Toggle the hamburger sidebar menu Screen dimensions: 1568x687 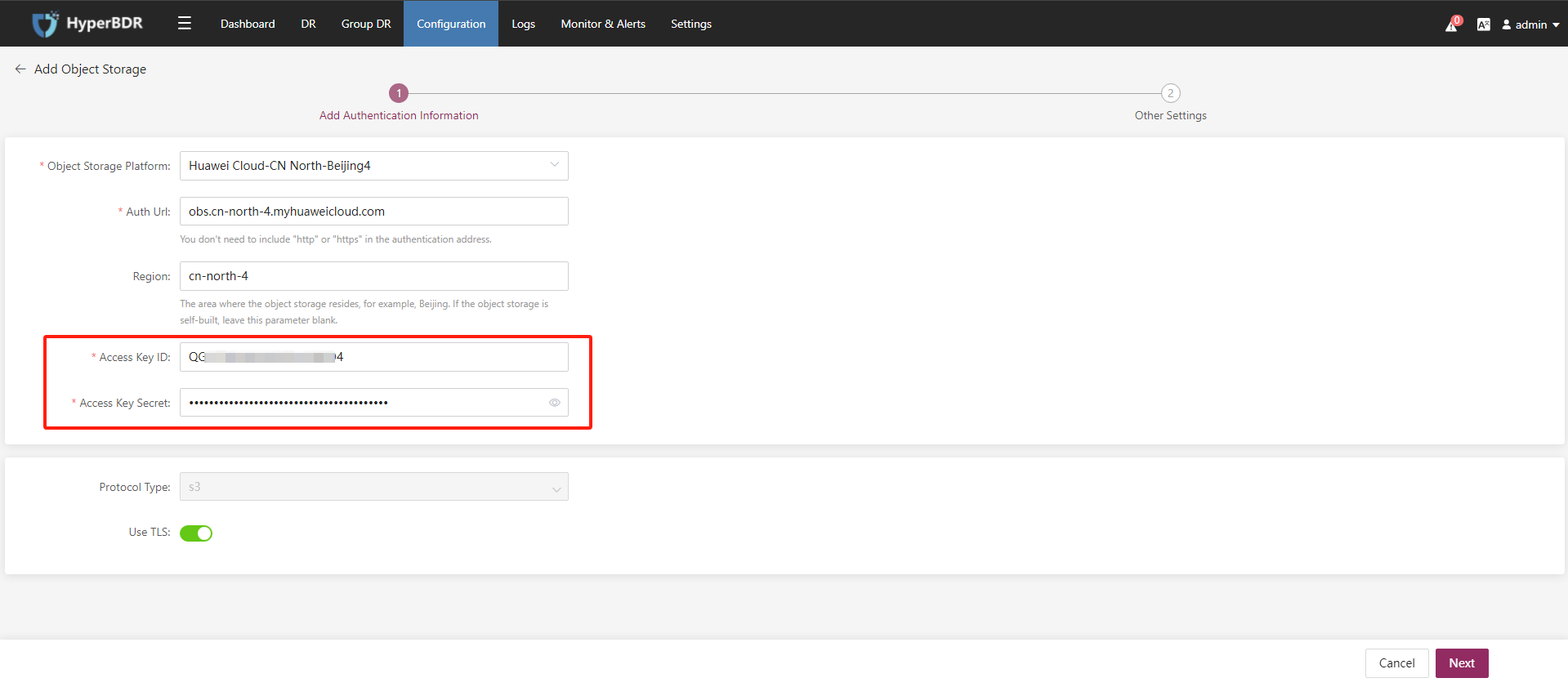pos(185,24)
